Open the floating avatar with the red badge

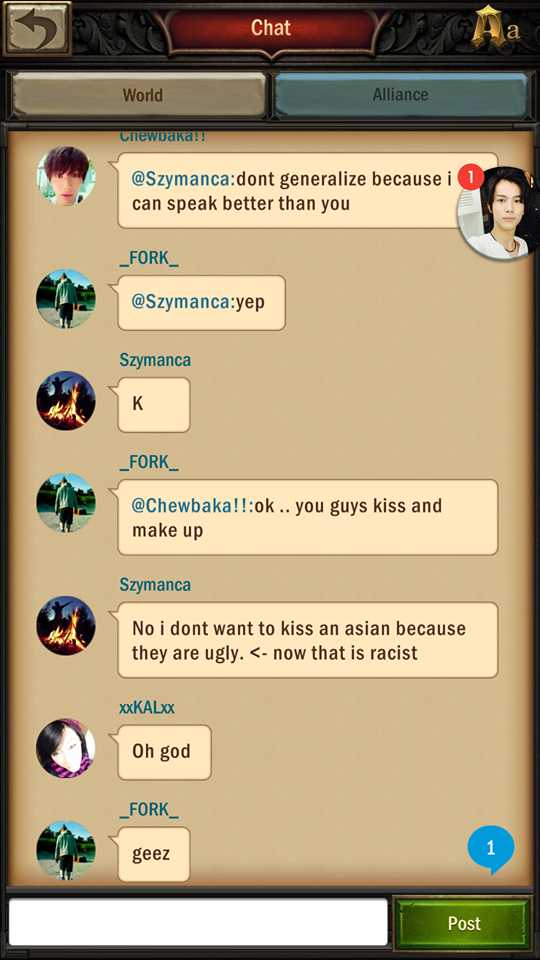497,213
